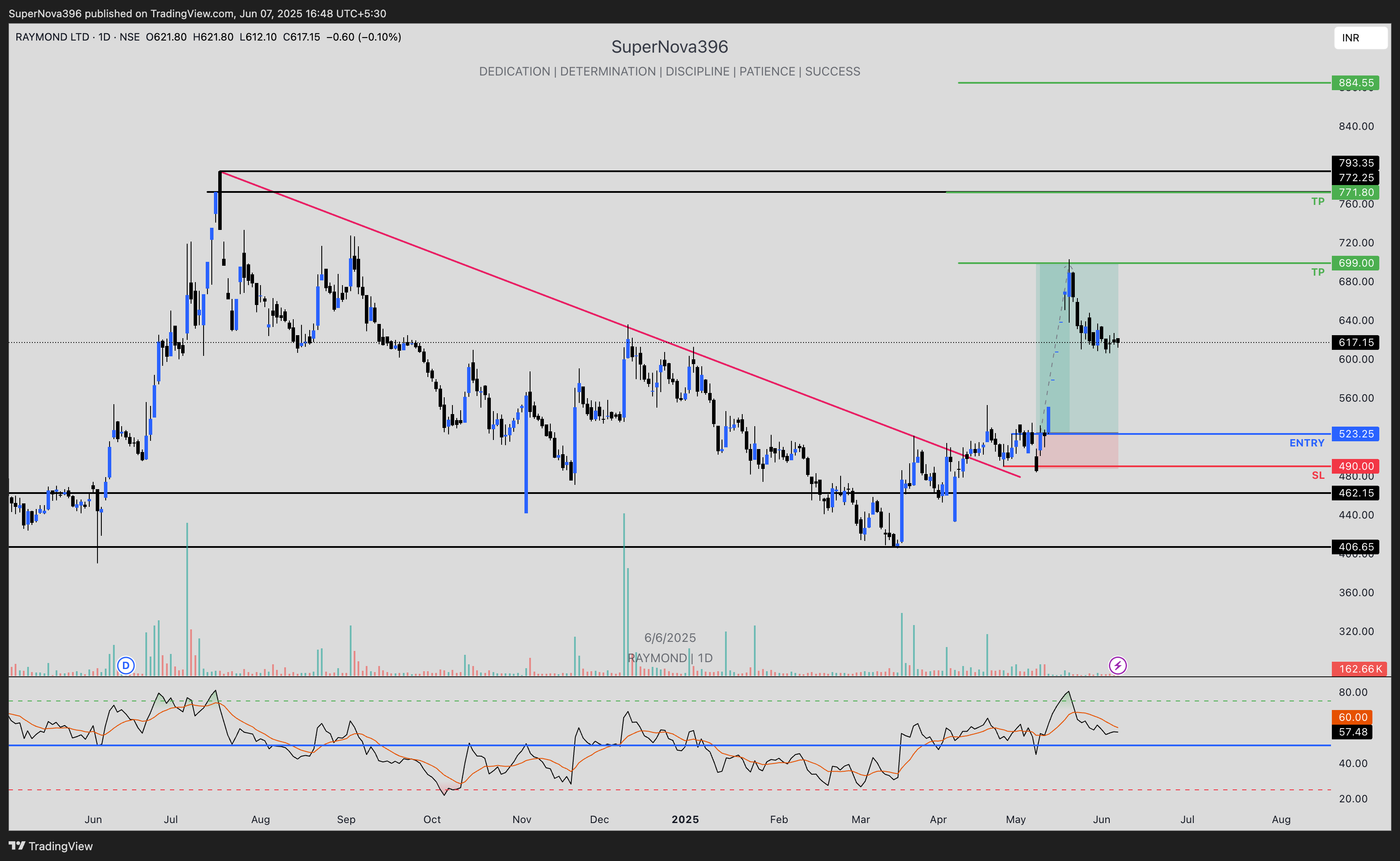
Task: Click the 20.00 RSI scale tick
Action: point(1353,799)
